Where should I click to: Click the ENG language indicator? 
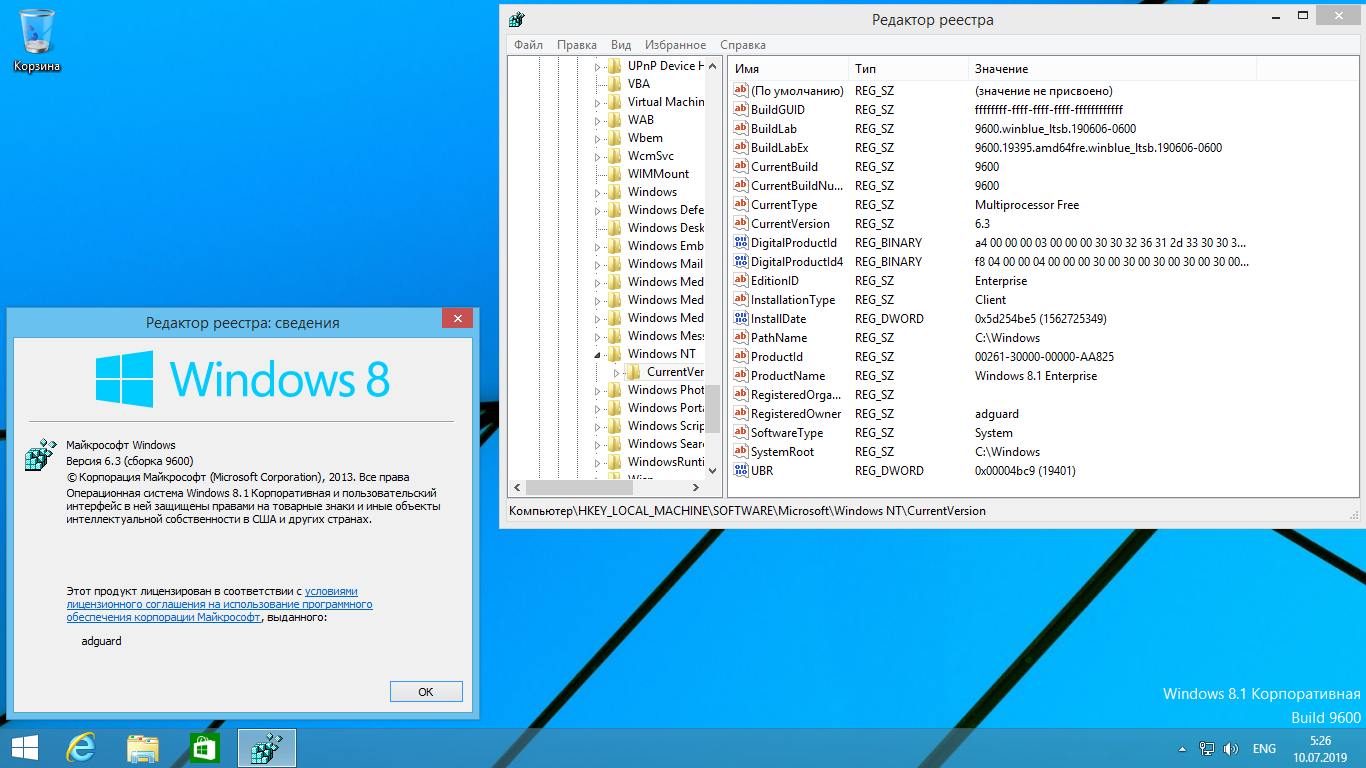[x=1263, y=749]
